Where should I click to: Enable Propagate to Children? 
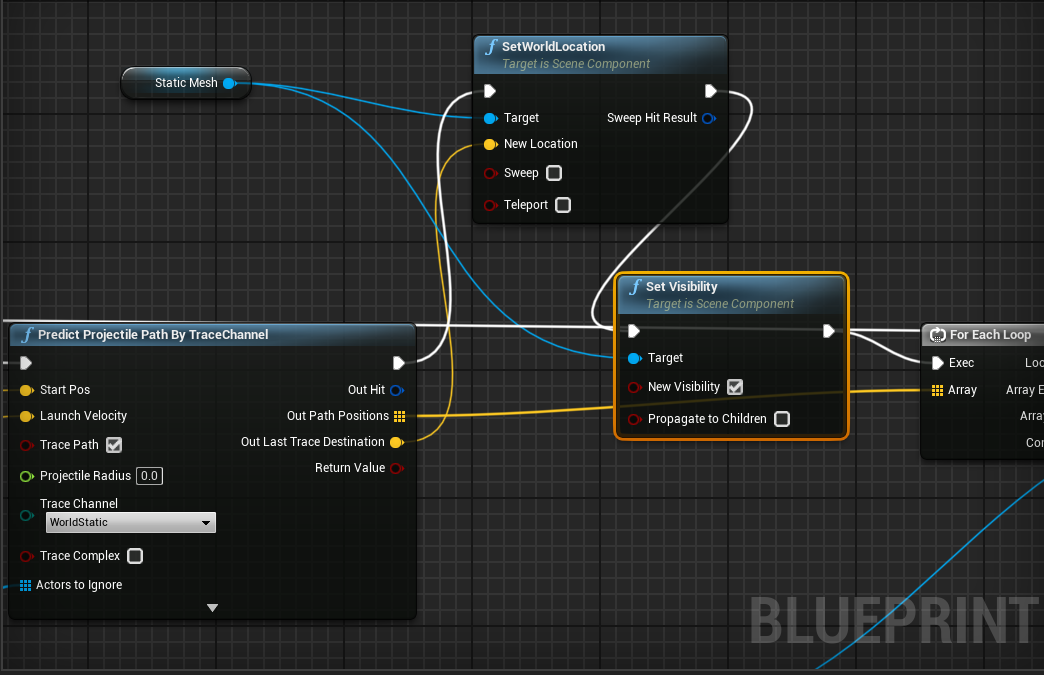(x=781, y=419)
